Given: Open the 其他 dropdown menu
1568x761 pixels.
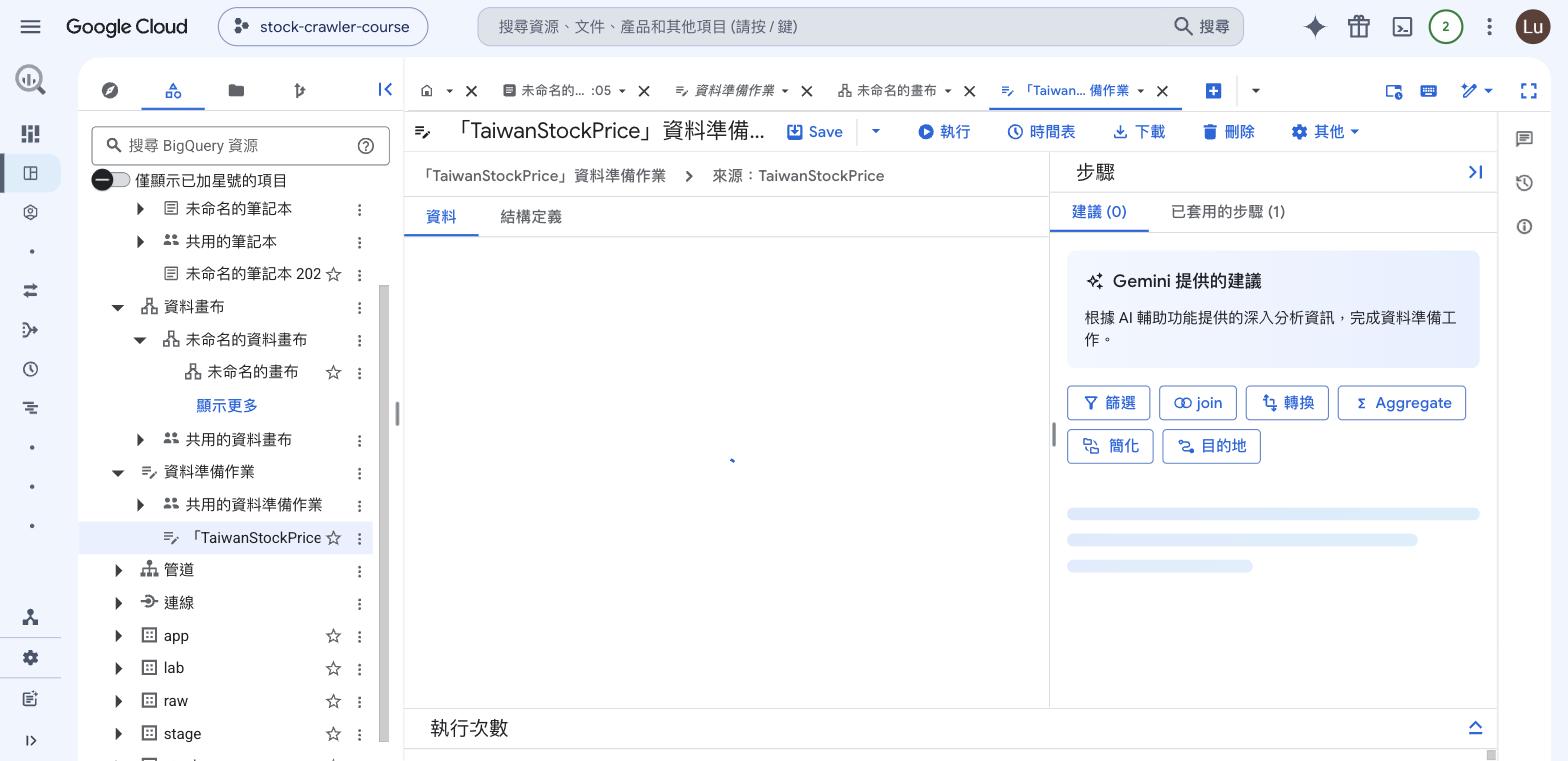Looking at the screenshot, I should pyautogui.click(x=1325, y=131).
